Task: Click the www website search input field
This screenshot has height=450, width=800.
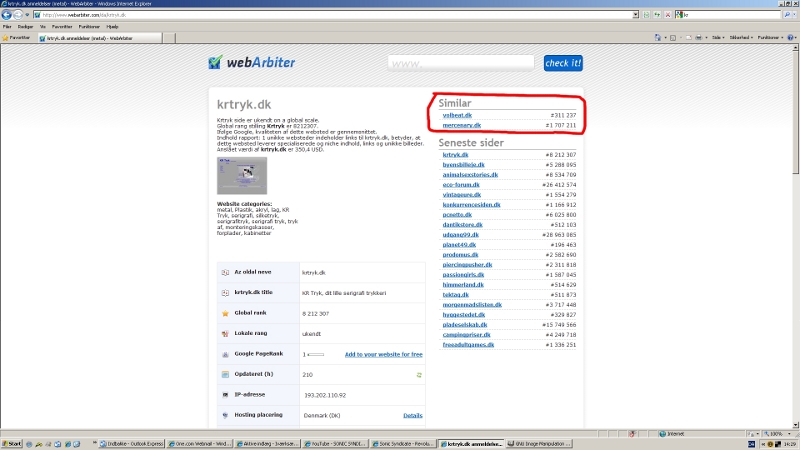Action: coord(462,63)
